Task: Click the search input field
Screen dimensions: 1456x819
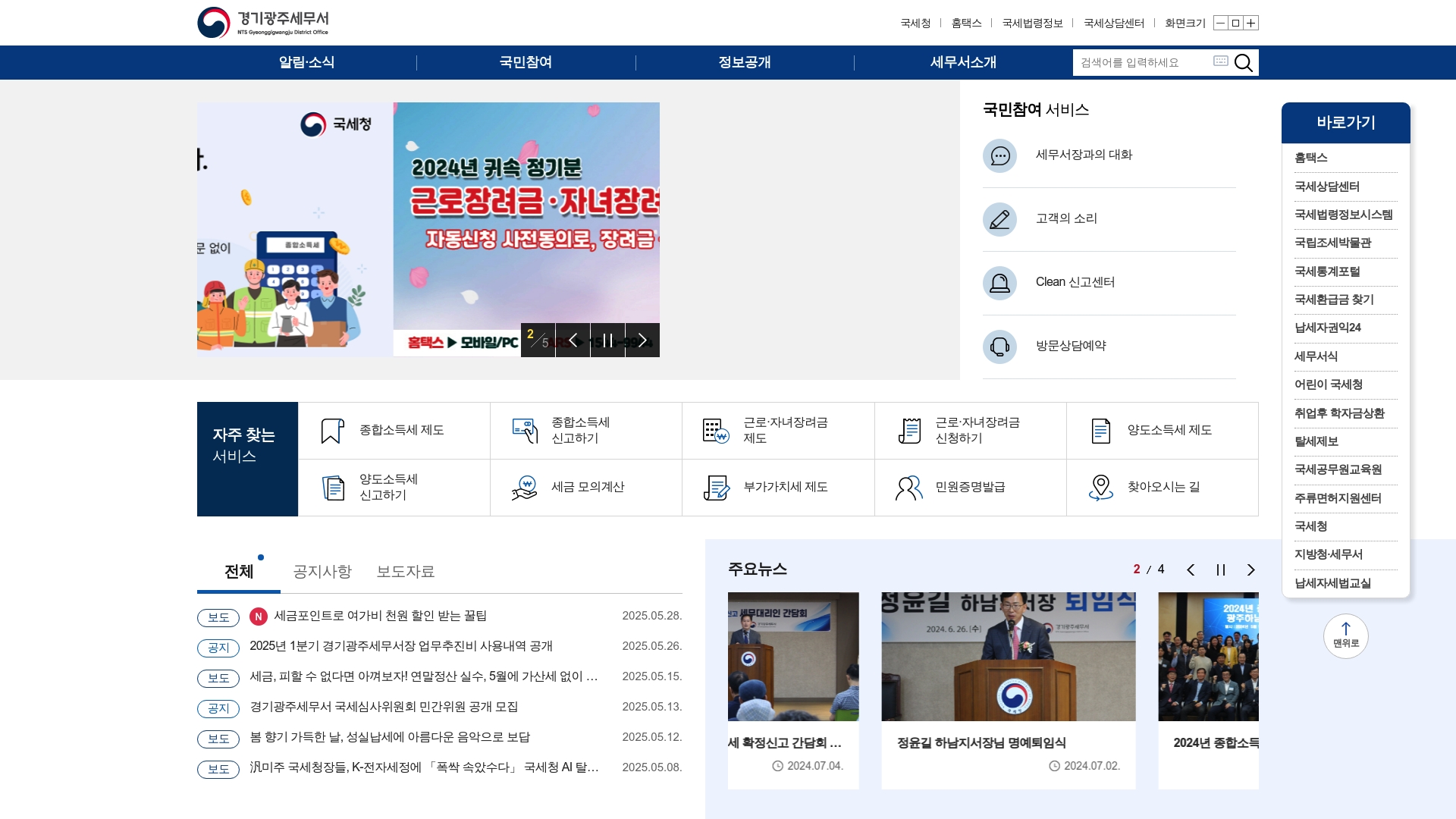Action: click(1142, 63)
